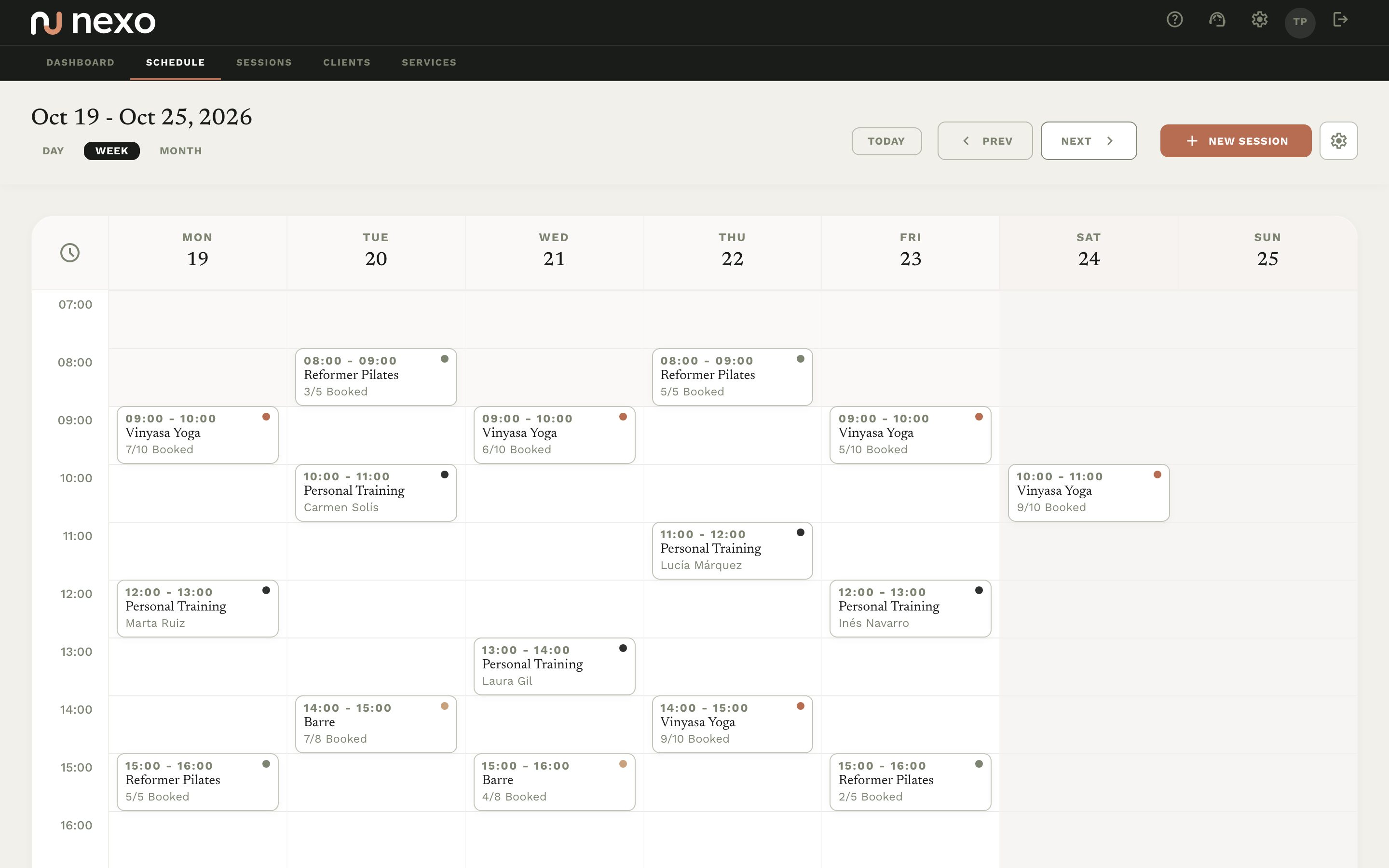Click the logout icon
1389x868 pixels.
pyautogui.click(x=1340, y=20)
